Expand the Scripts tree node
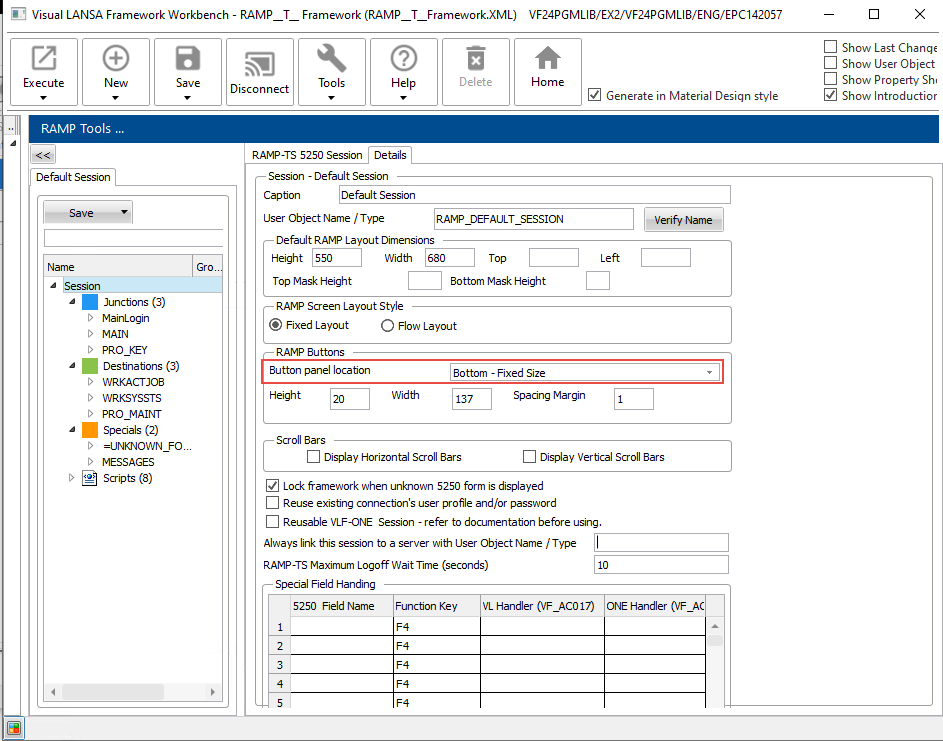This screenshot has height=741, width=943. click(x=71, y=478)
